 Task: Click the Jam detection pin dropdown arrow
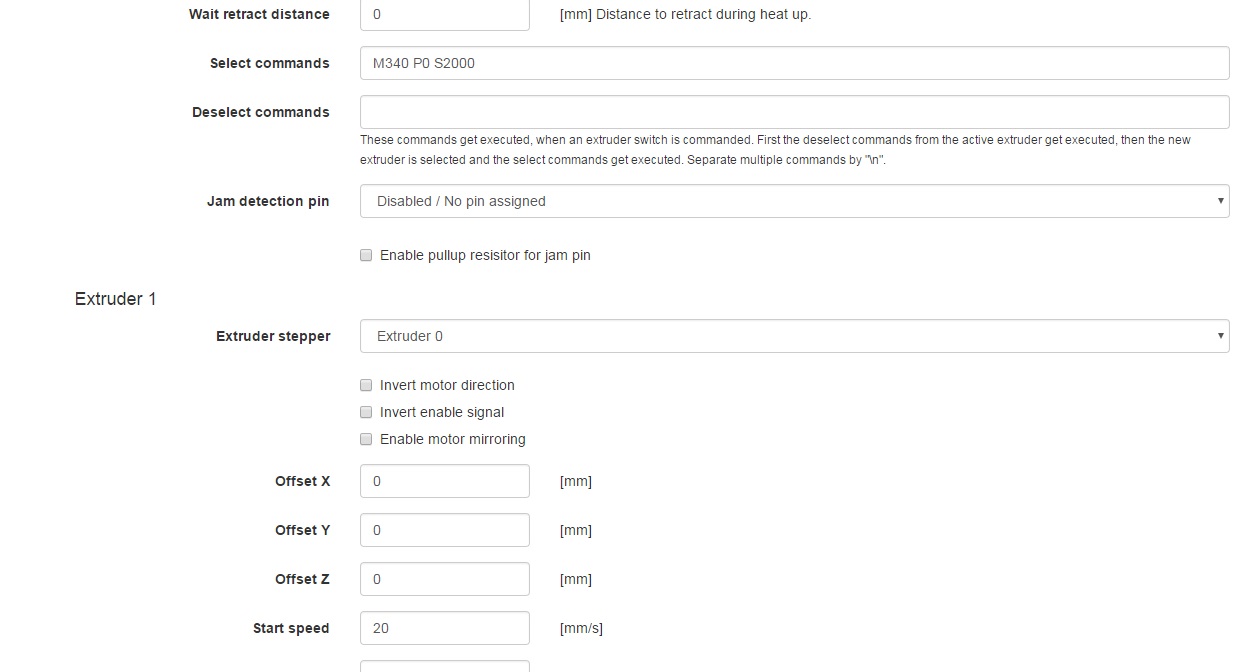(x=1220, y=201)
